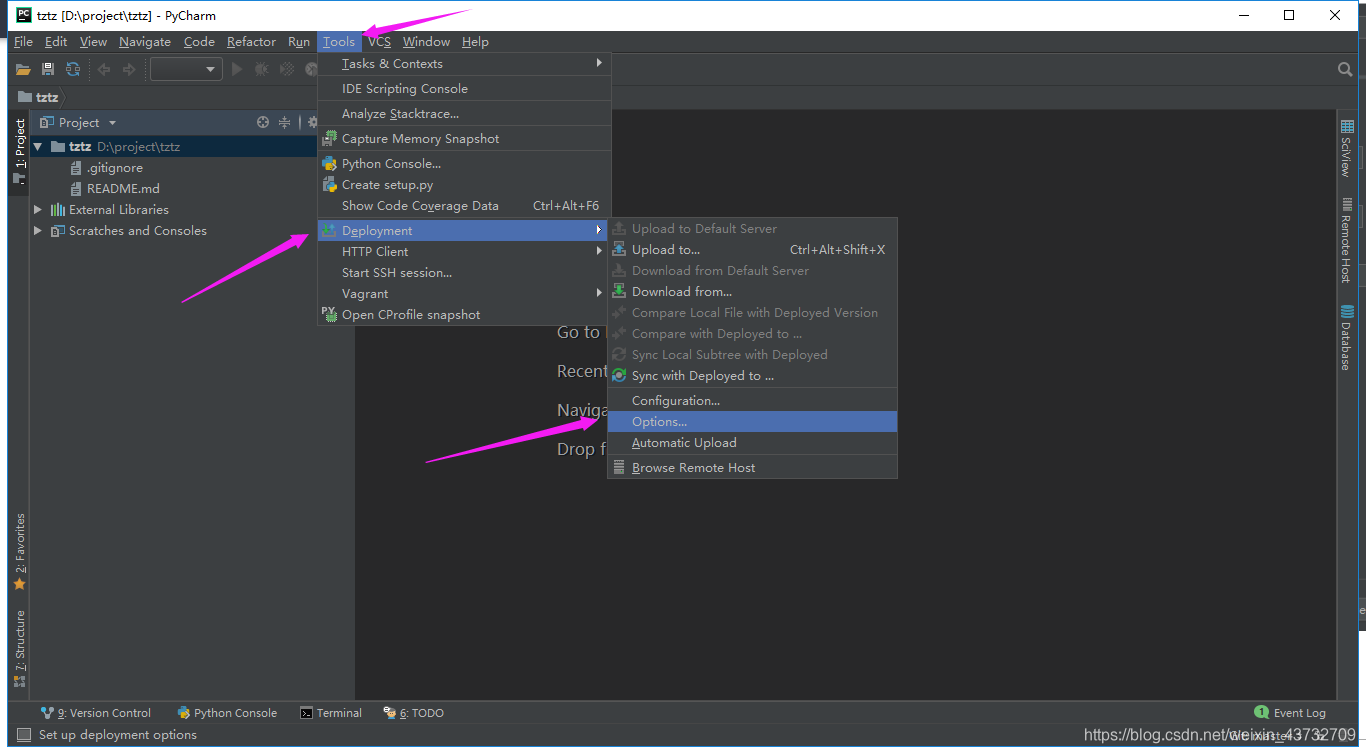Image resolution: width=1366 pixels, height=754 pixels.
Task: Choose Upload to... in Deployment submenu
Action: [752, 249]
